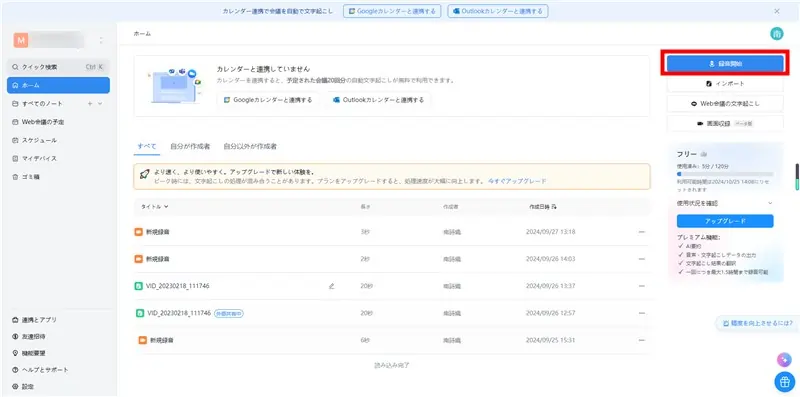Click the クイック検索 search field

tap(58, 67)
